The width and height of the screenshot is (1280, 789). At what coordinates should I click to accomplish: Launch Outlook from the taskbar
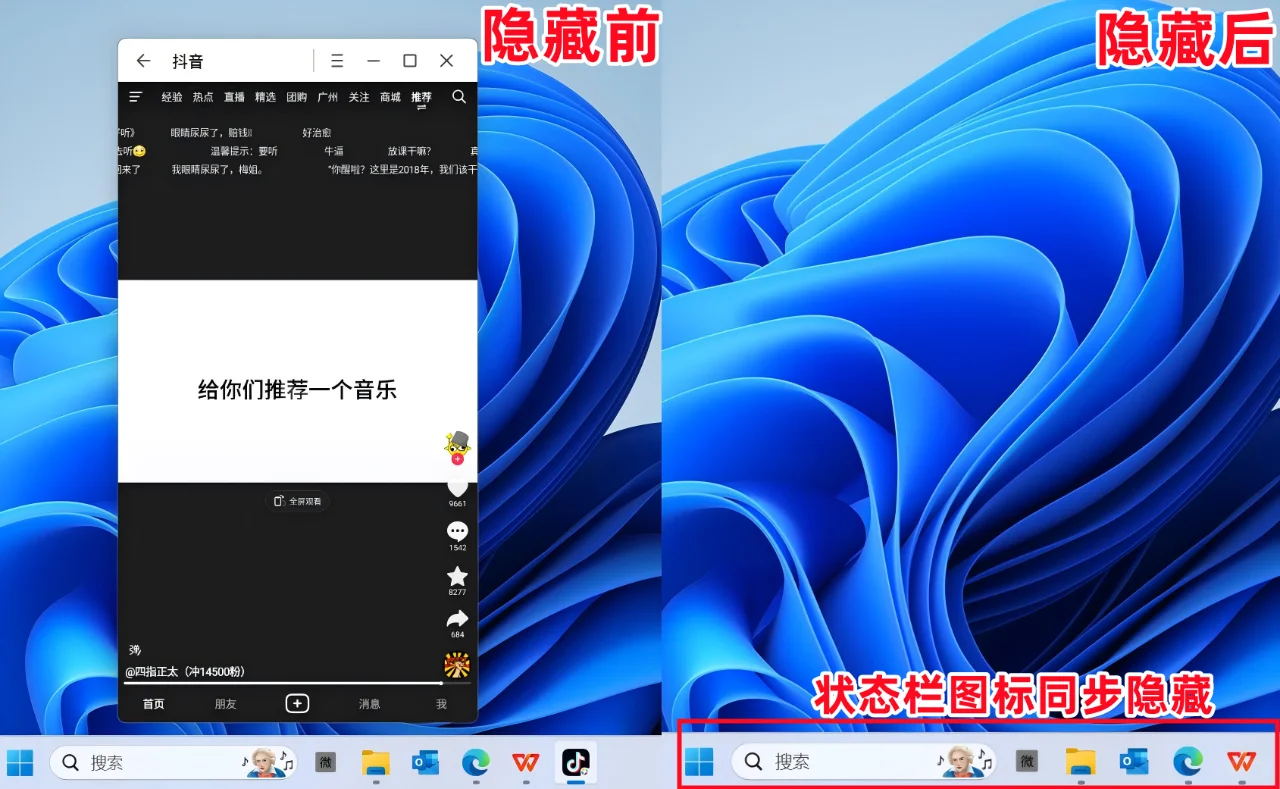425,762
